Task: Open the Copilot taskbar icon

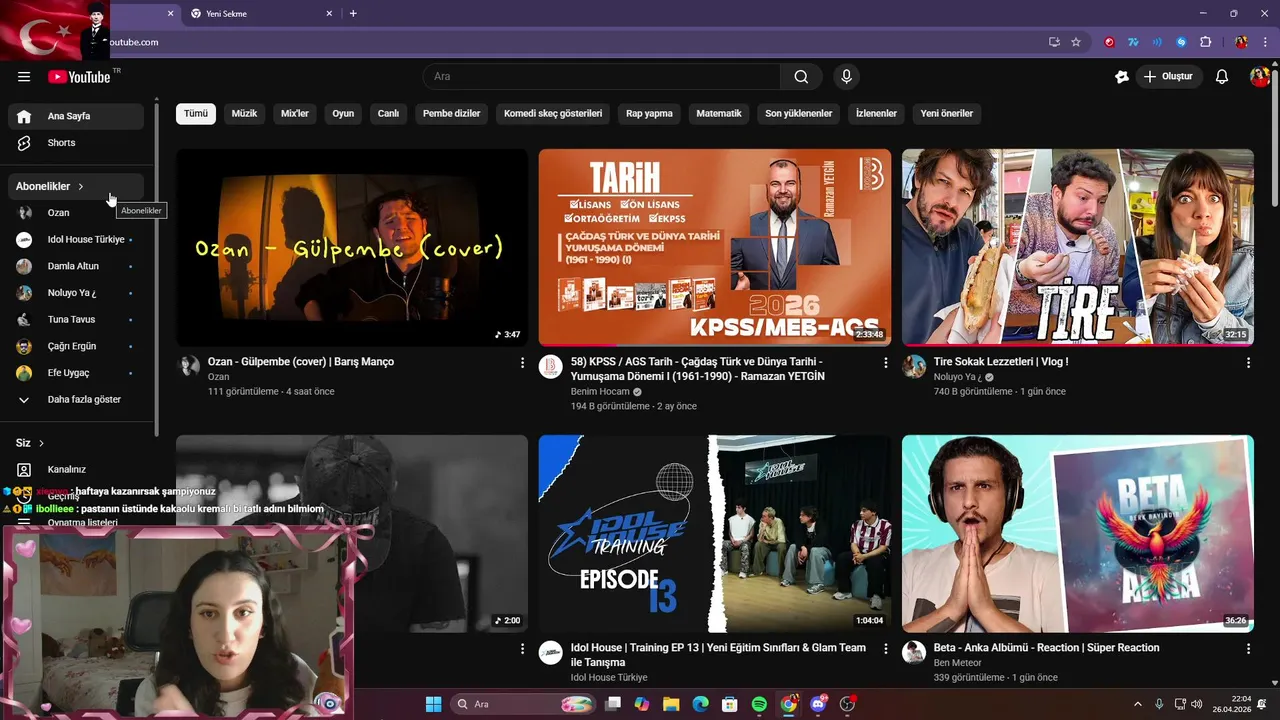Action: pos(642,704)
